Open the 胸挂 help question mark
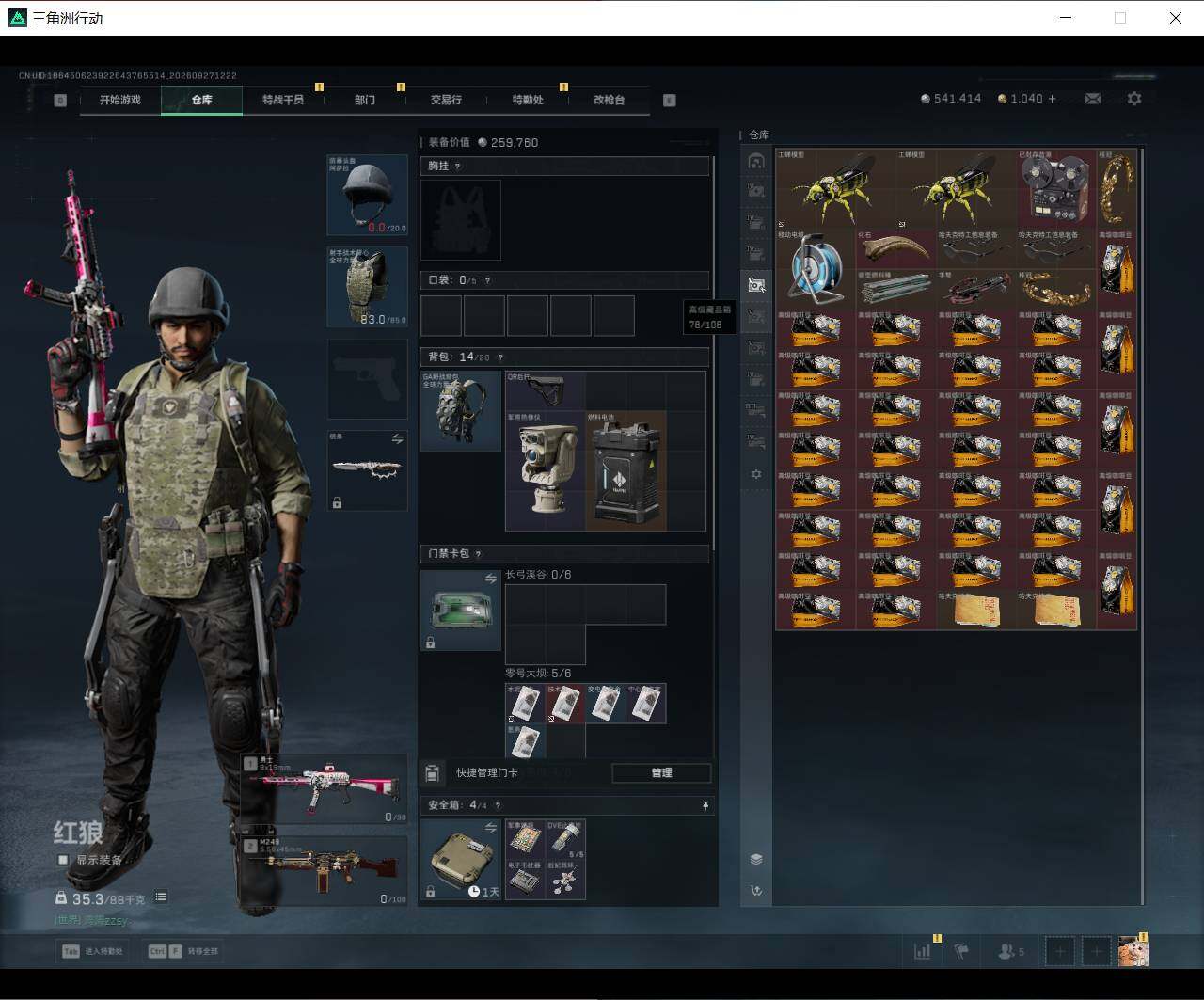1204x1000 pixels. (458, 167)
